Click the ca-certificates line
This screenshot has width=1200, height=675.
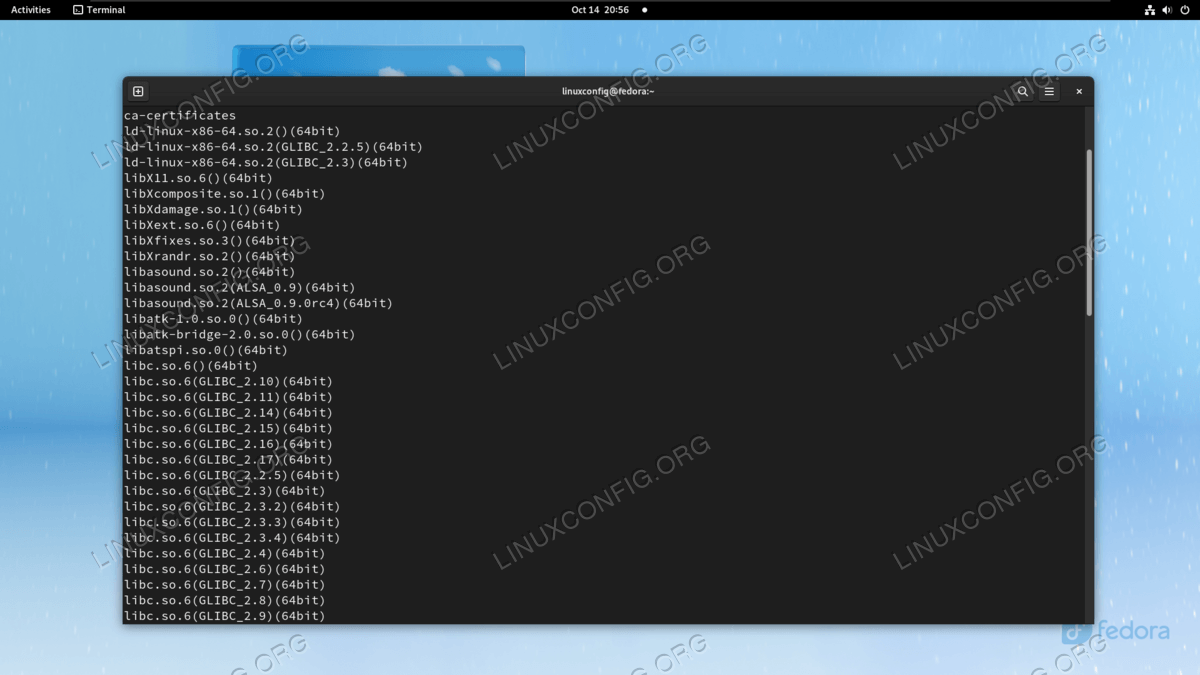coord(180,115)
